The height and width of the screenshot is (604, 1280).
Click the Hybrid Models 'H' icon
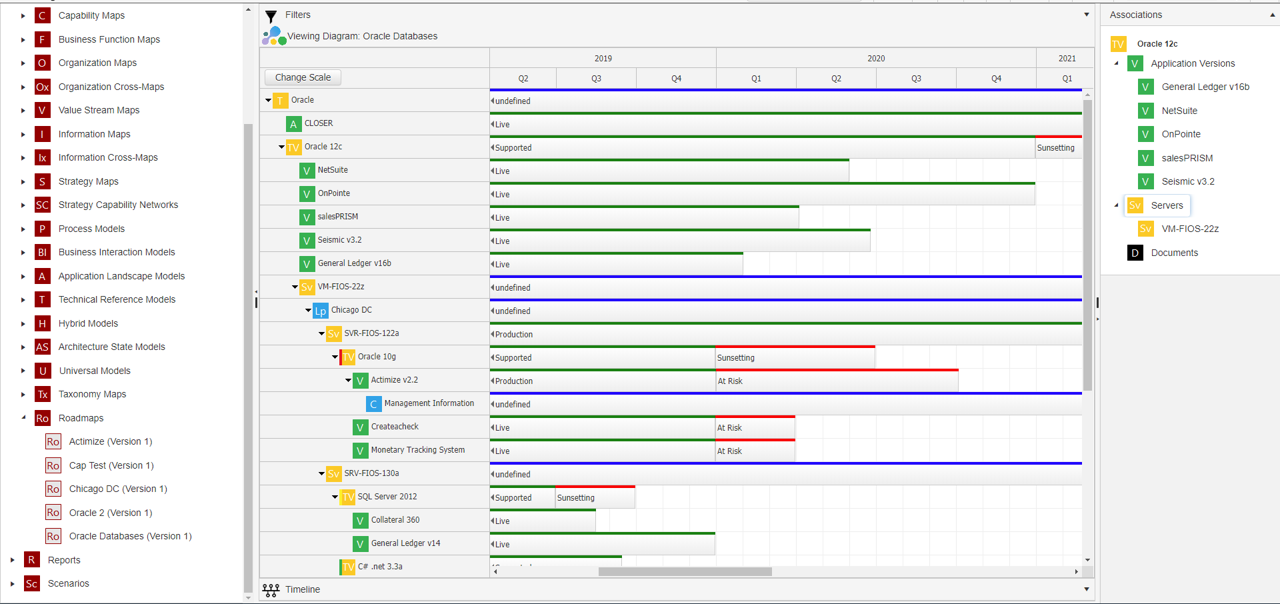pos(42,323)
